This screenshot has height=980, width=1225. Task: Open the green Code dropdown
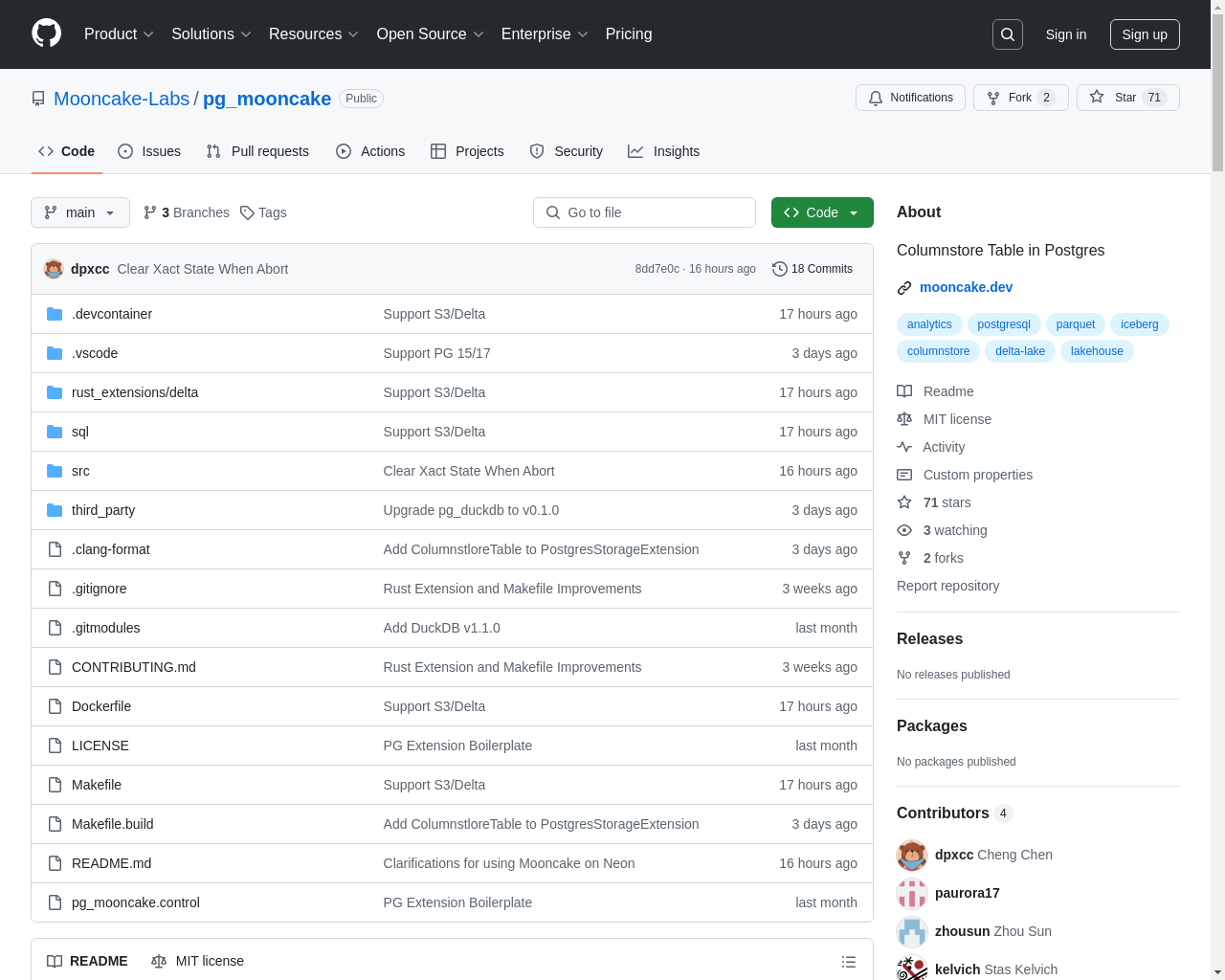pyautogui.click(x=822, y=212)
